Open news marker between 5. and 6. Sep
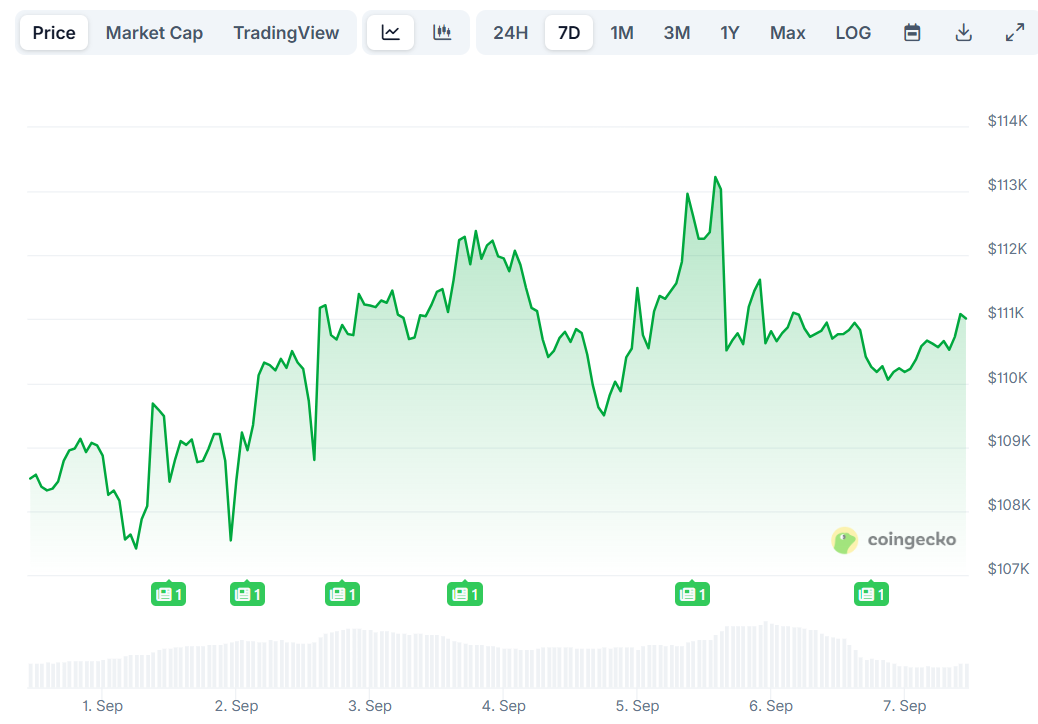The height and width of the screenshot is (724, 1038). [x=692, y=594]
